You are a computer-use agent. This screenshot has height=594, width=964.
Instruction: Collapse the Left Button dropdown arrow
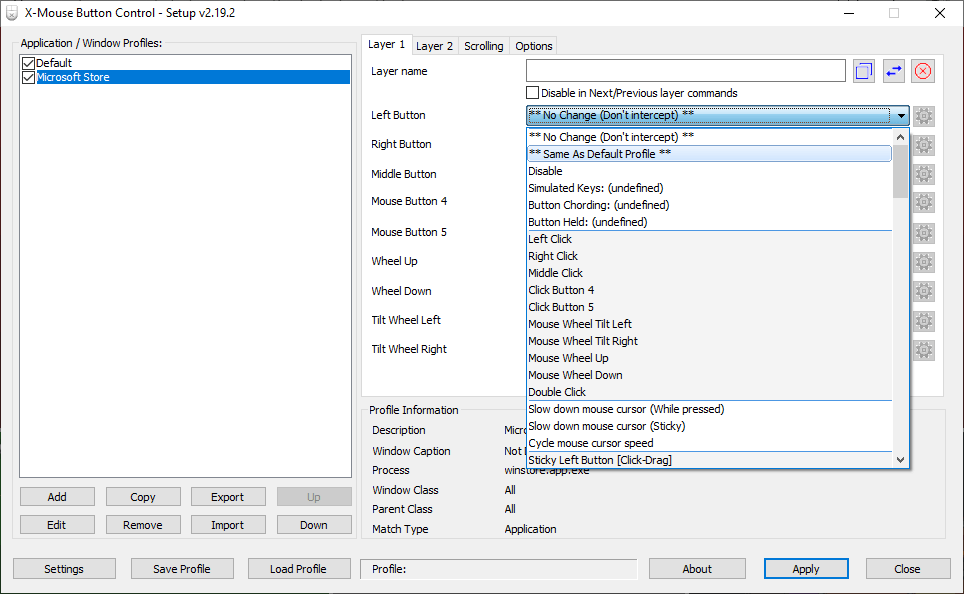pyautogui.click(x=900, y=116)
